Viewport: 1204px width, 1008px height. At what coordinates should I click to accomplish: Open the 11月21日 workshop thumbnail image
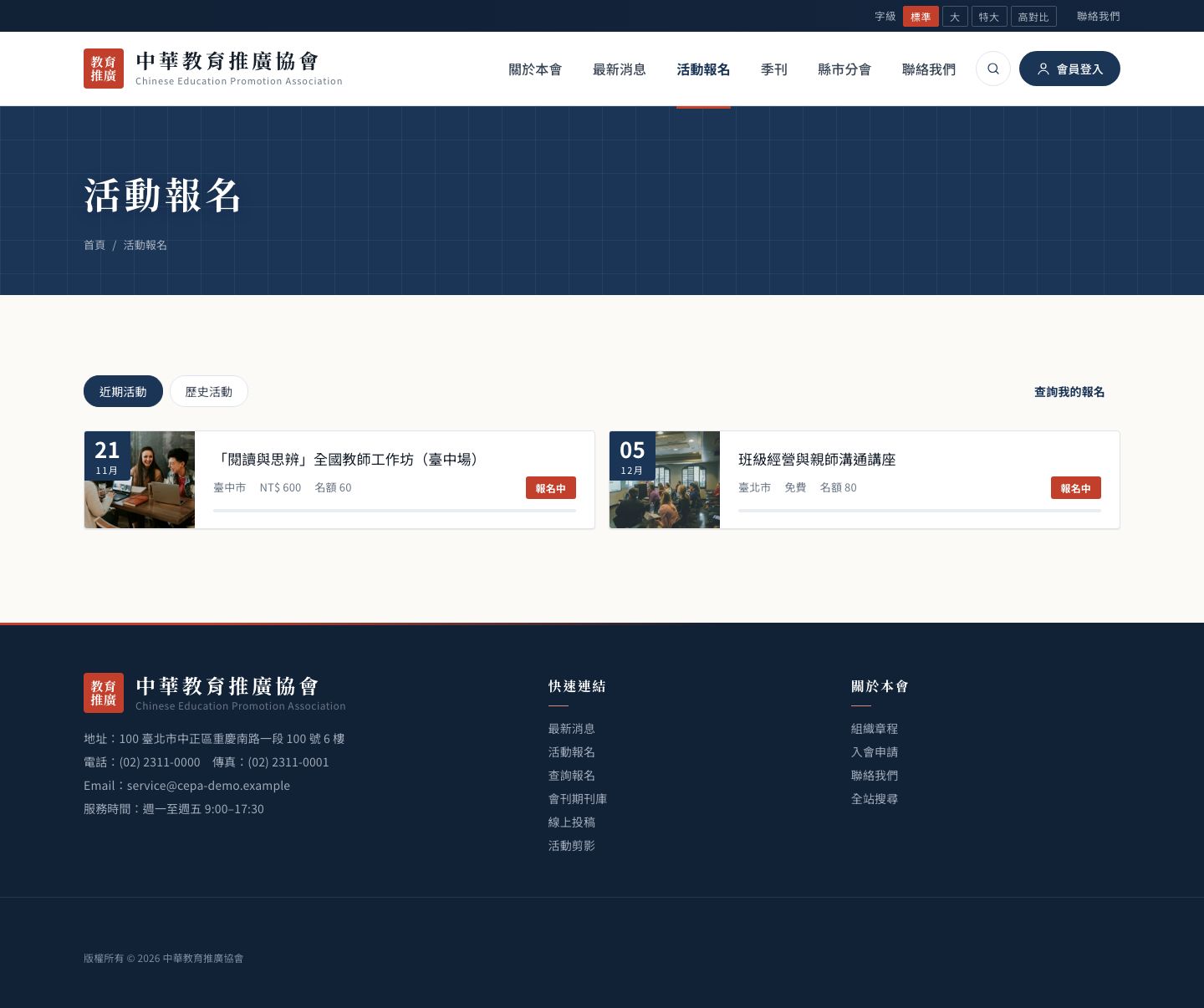tap(140, 480)
